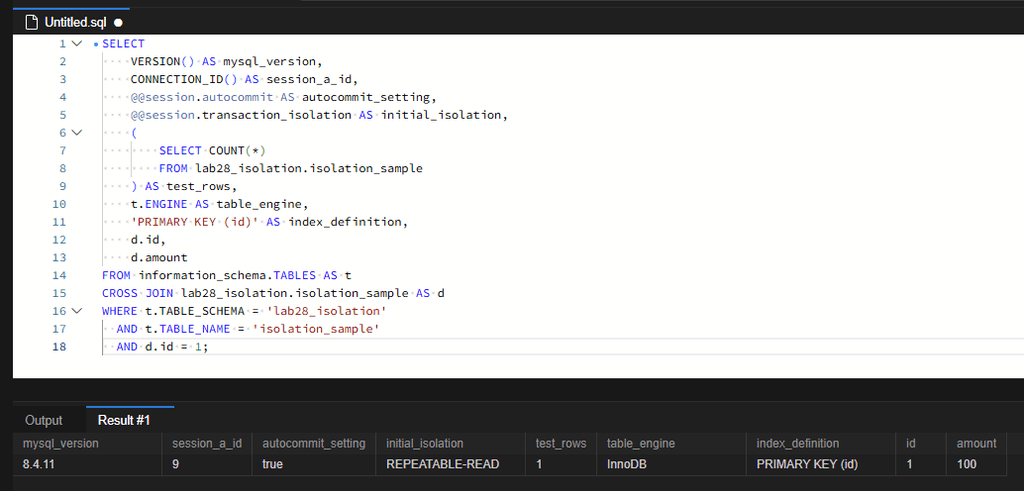Click @@session.transaction_isolation on line 5
The width and height of the screenshot is (1024, 491).
(241, 115)
